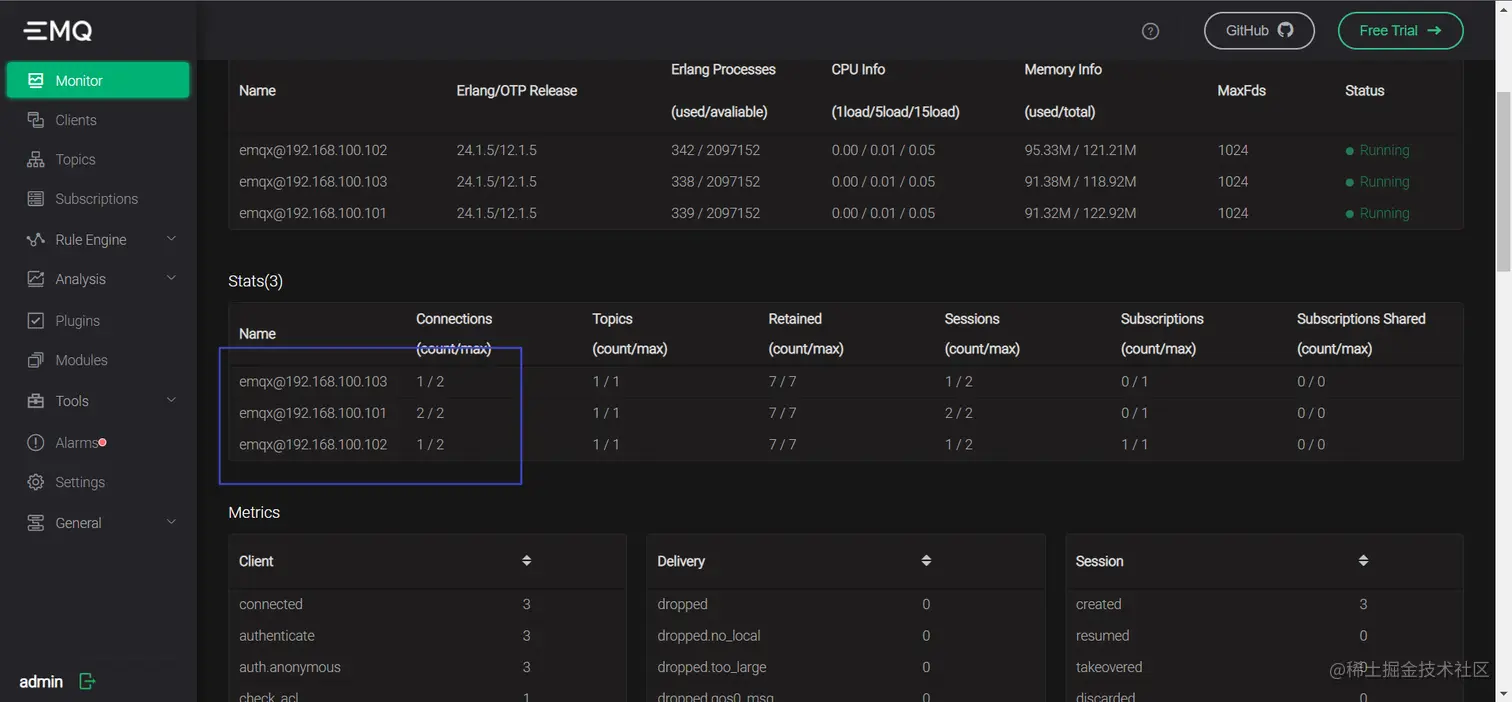This screenshot has width=1512, height=702.
Task: Click the Subscriptions sidebar icon
Action: point(36,199)
